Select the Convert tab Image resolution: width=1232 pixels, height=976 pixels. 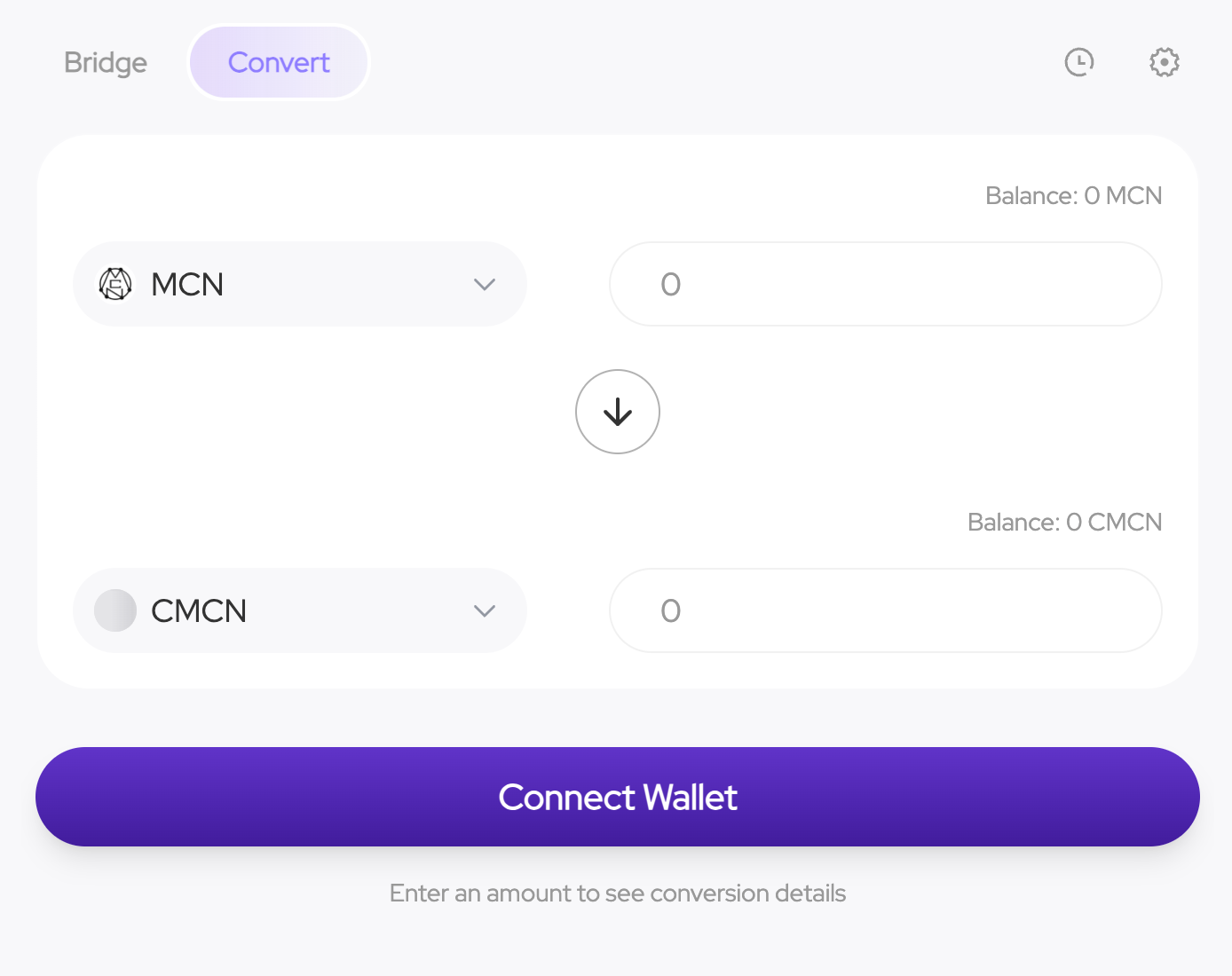pyautogui.click(x=279, y=62)
